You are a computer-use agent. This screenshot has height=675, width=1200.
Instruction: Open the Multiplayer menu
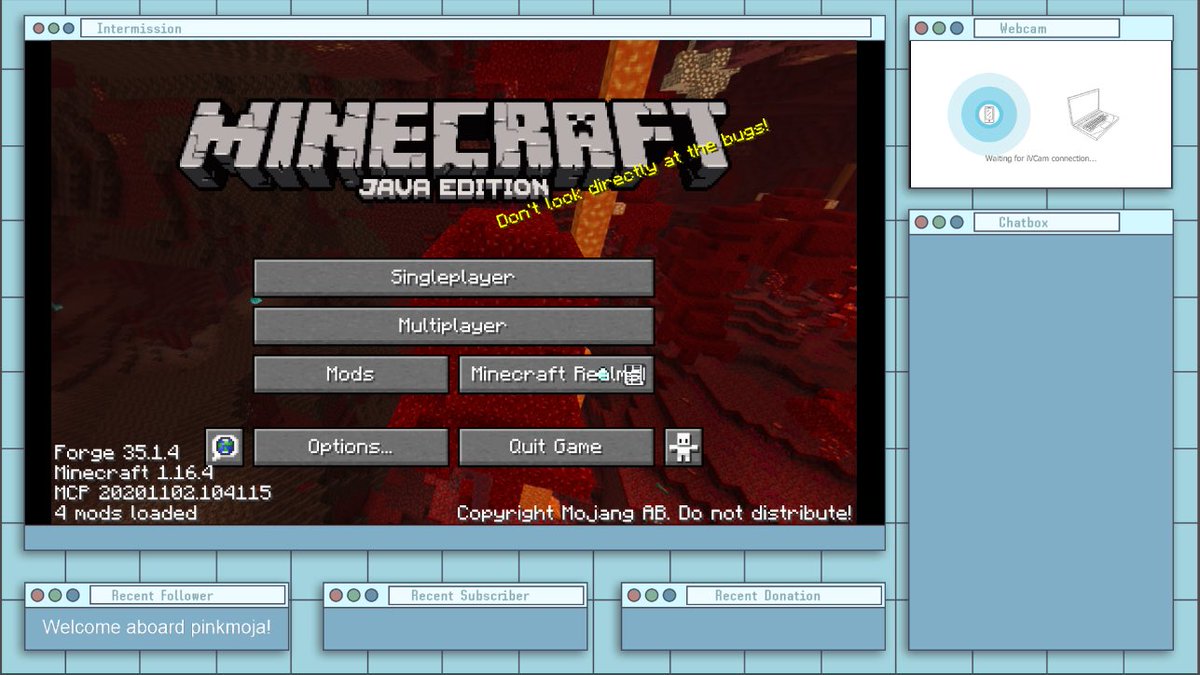pos(453,326)
